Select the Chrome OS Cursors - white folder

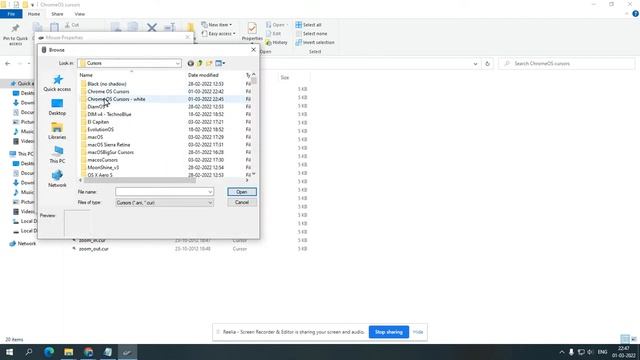[x=116, y=99]
